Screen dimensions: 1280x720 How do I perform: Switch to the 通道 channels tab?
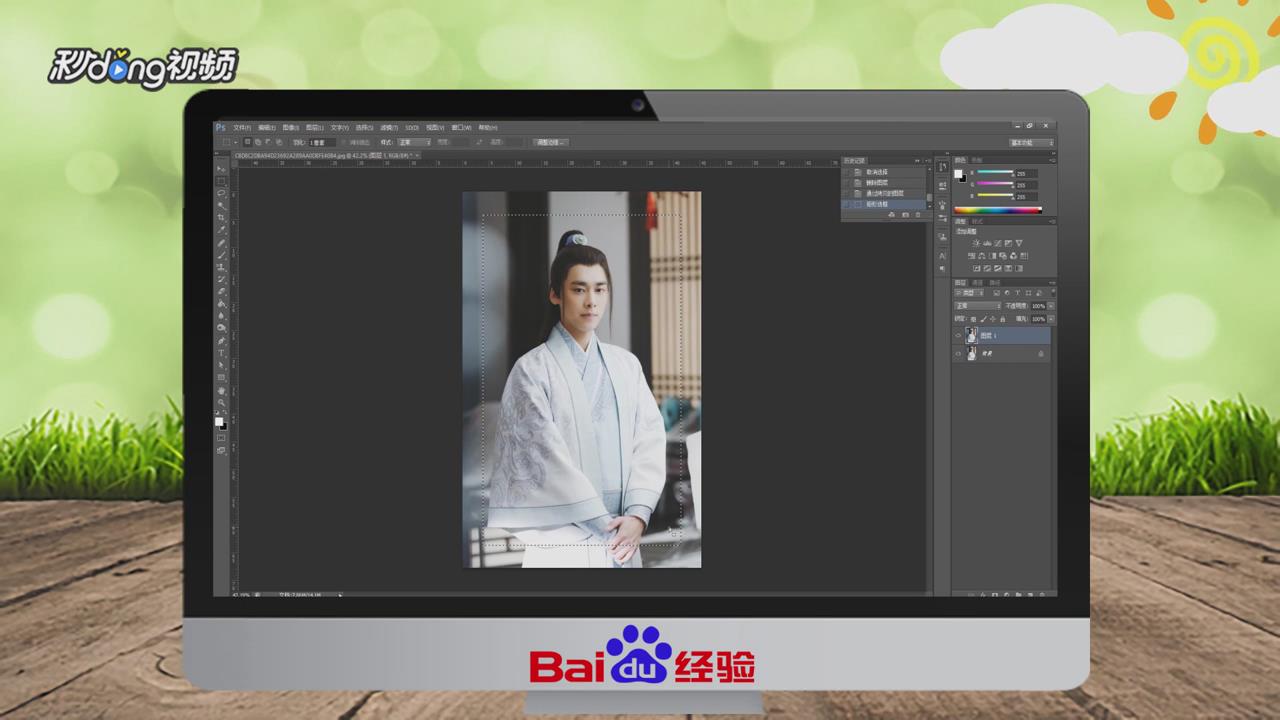tap(977, 282)
